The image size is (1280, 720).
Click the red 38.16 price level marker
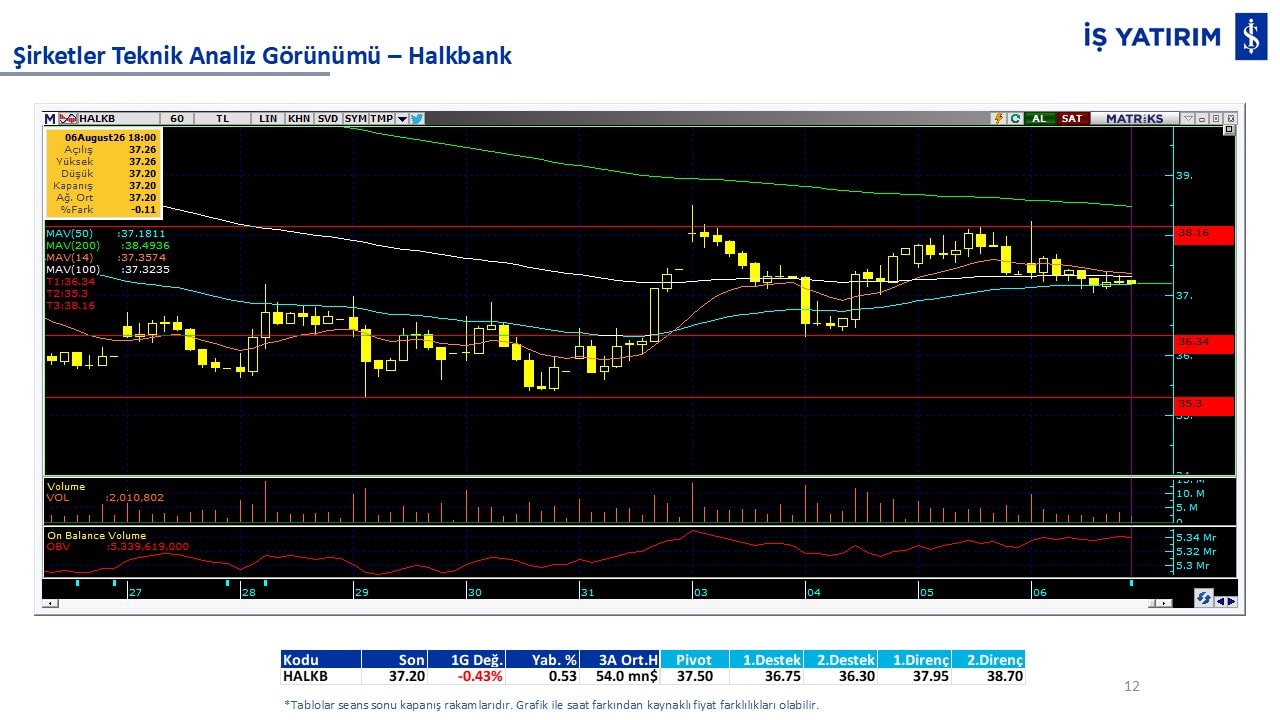tap(1204, 235)
